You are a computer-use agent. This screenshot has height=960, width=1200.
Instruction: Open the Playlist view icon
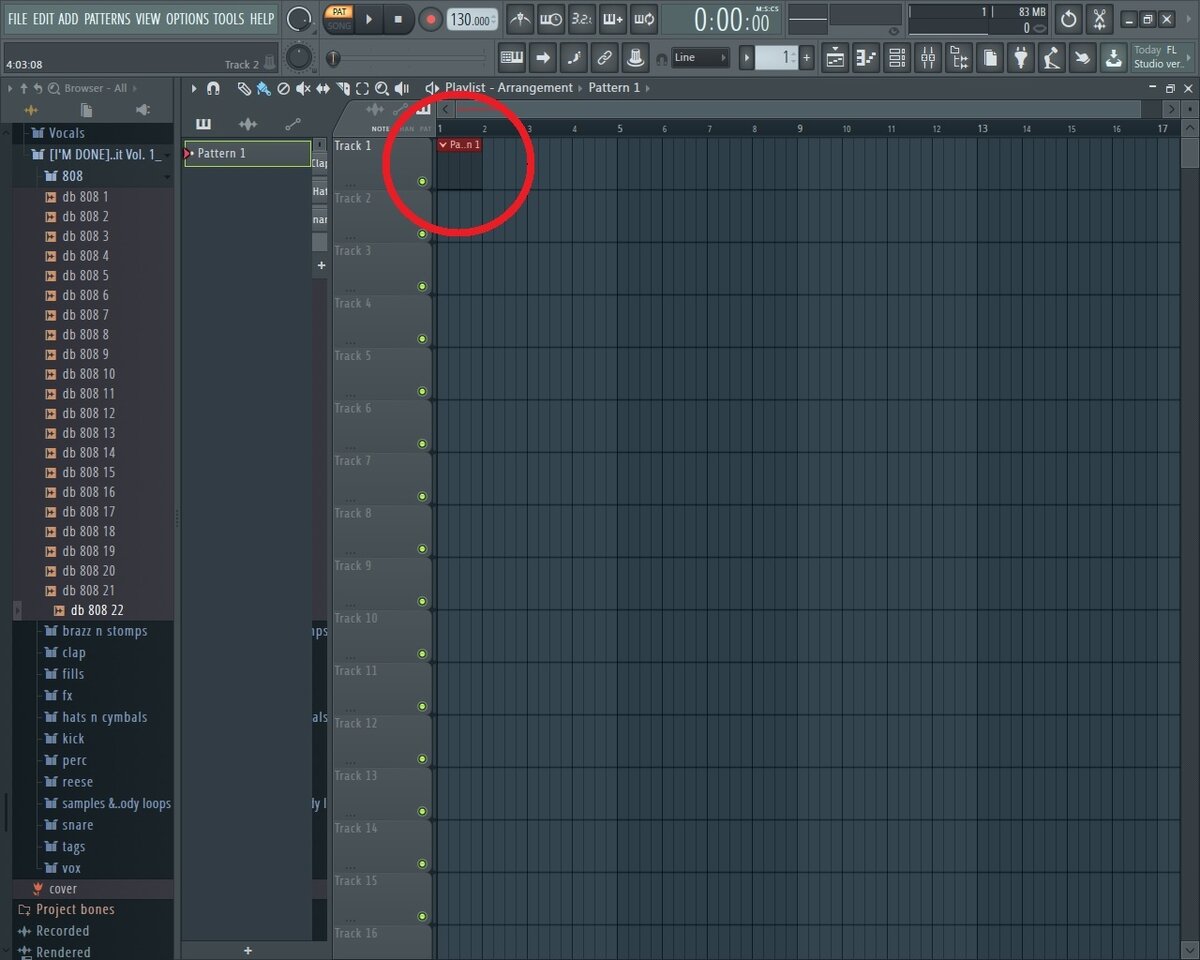pos(835,58)
